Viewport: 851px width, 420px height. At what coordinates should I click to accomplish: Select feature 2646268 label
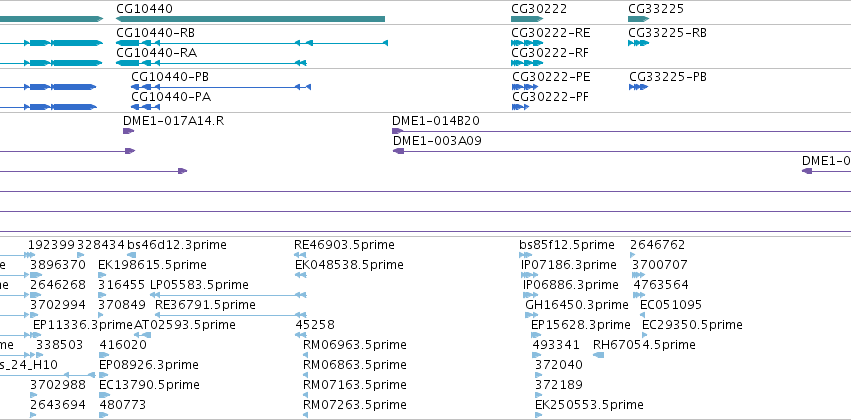[58, 284]
